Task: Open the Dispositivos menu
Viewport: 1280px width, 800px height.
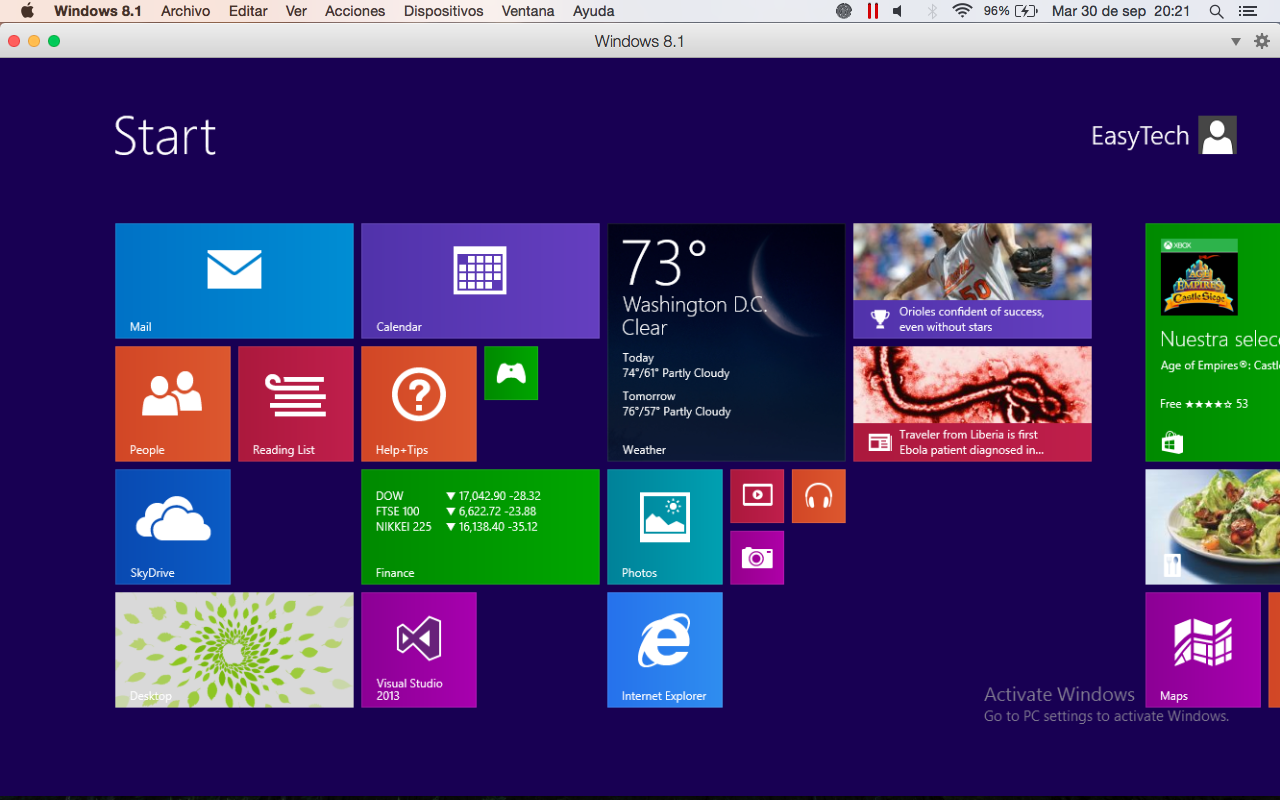Action: tap(443, 11)
